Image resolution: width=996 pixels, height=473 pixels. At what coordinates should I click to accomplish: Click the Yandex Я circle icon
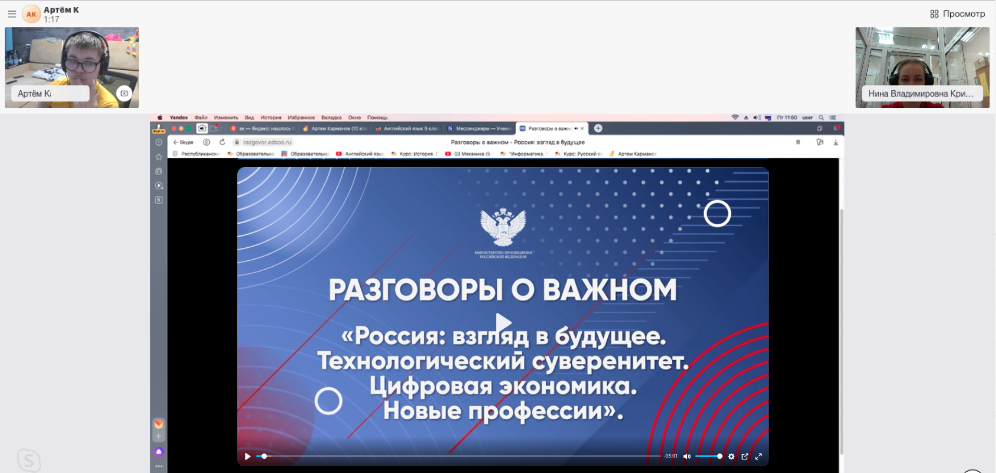pyautogui.click(x=206, y=142)
